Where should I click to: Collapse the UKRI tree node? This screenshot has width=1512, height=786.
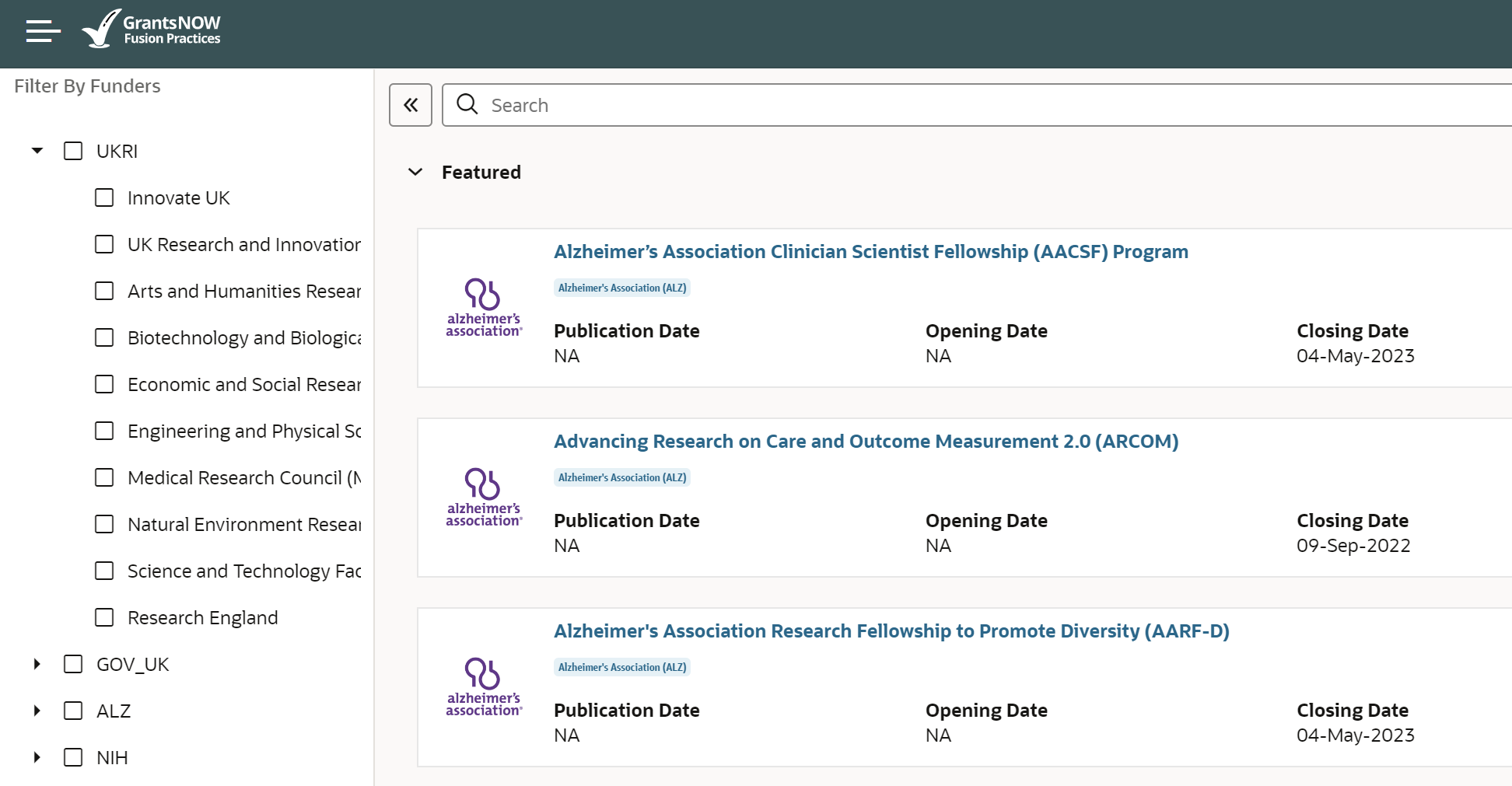tap(37, 151)
